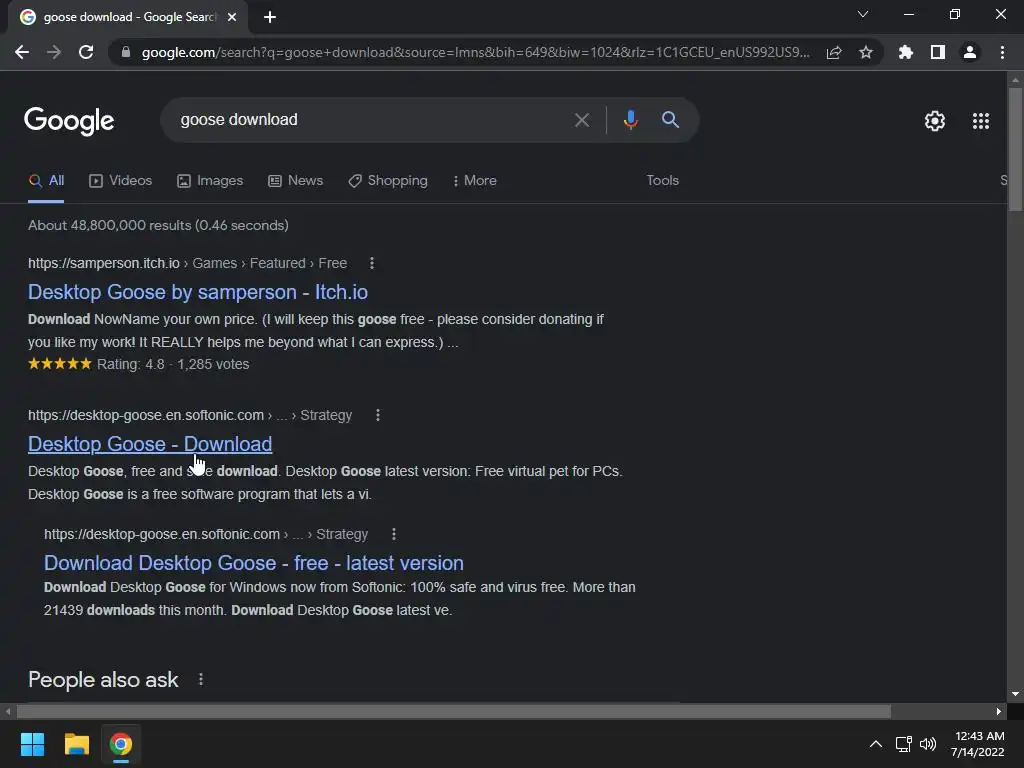Start voice search with microphone icon
The image size is (1024, 768).
point(630,120)
